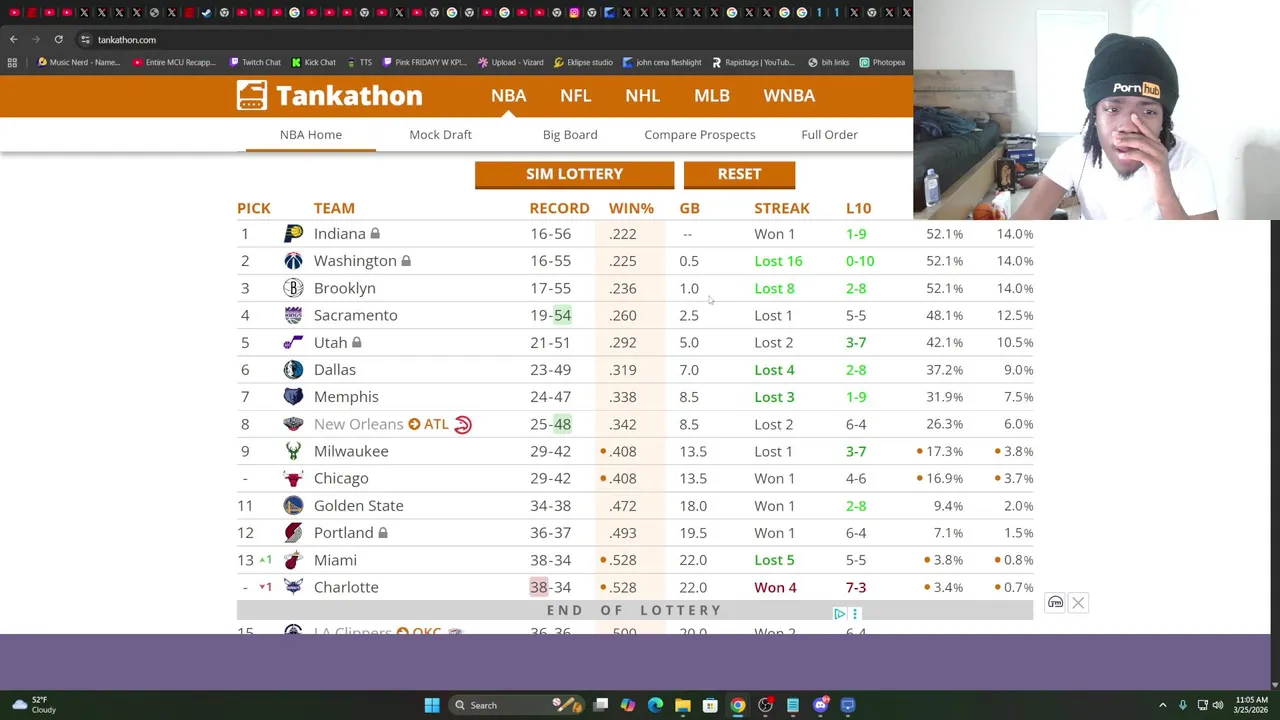Click the RECORD column header
Viewport: 1280px width, 720px height.
[559, 208]
